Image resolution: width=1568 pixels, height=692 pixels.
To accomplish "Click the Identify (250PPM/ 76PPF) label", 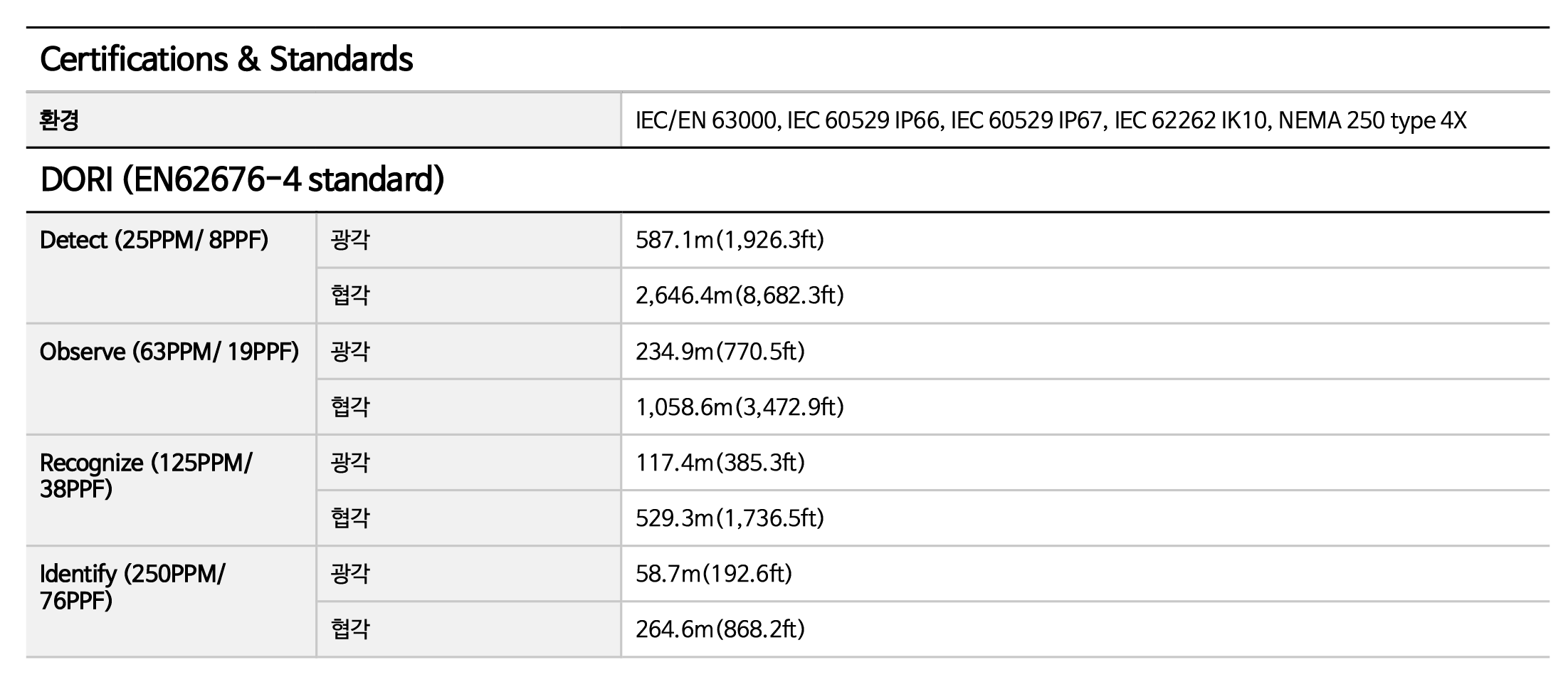I will (132, 587).
